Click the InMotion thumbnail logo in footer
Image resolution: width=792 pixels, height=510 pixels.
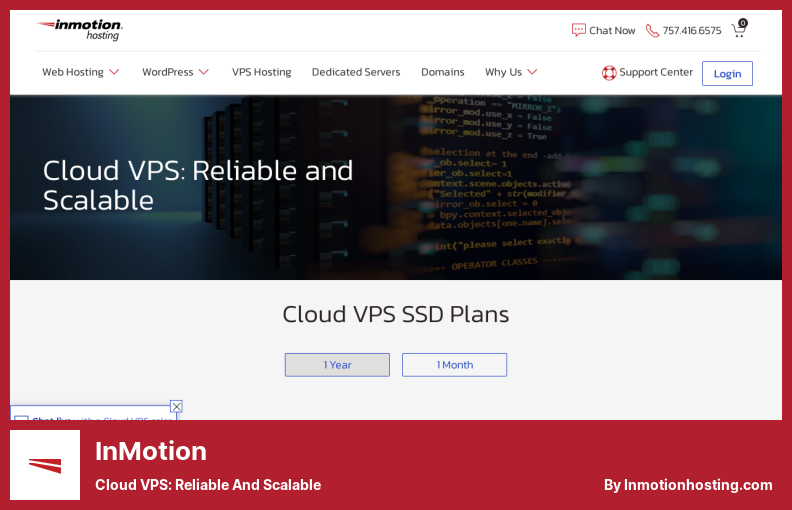[x=45, y=465]
